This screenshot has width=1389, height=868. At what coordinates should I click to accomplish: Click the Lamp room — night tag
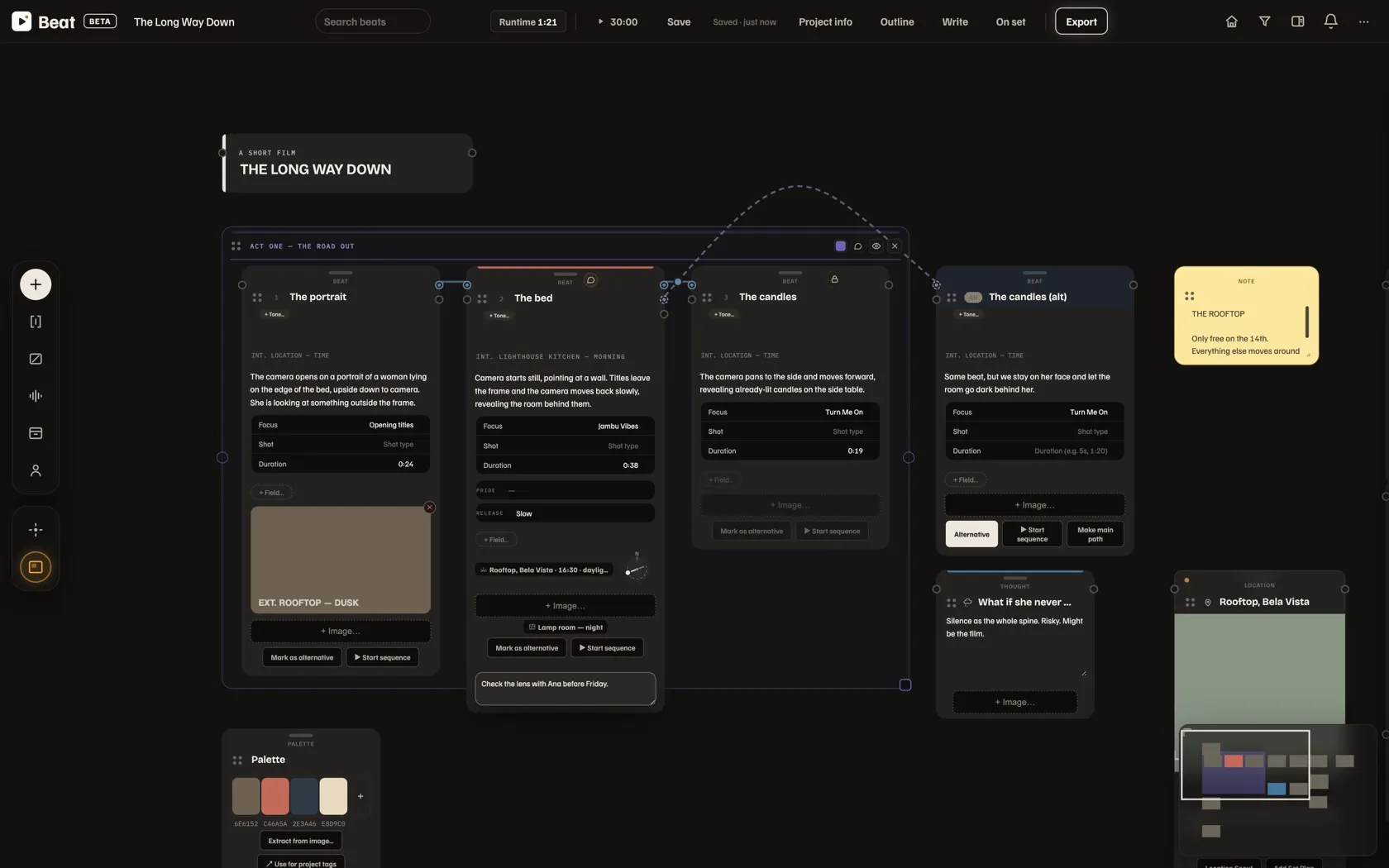click(566, 627)
